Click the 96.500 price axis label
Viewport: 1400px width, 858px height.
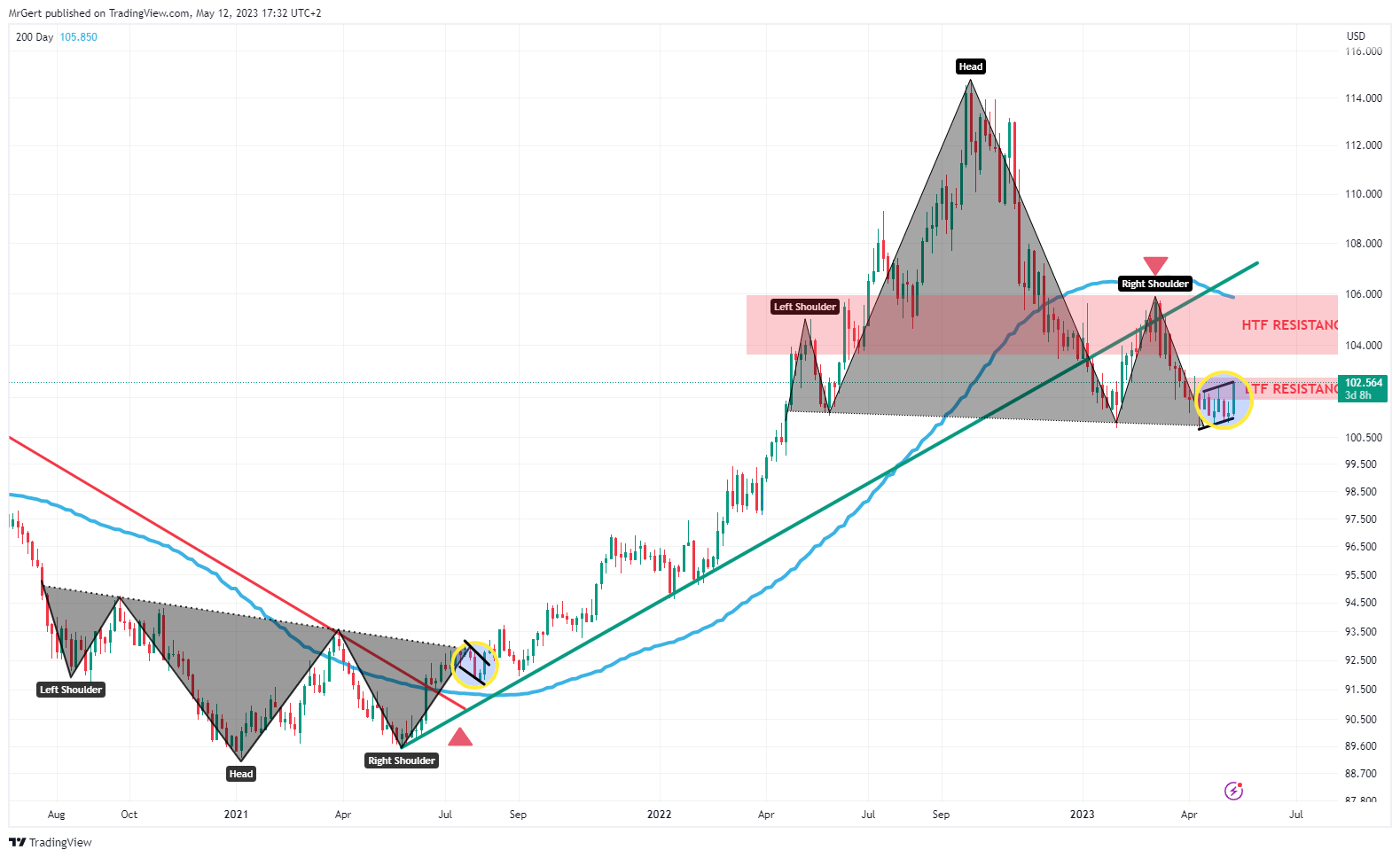[1361, 547]
